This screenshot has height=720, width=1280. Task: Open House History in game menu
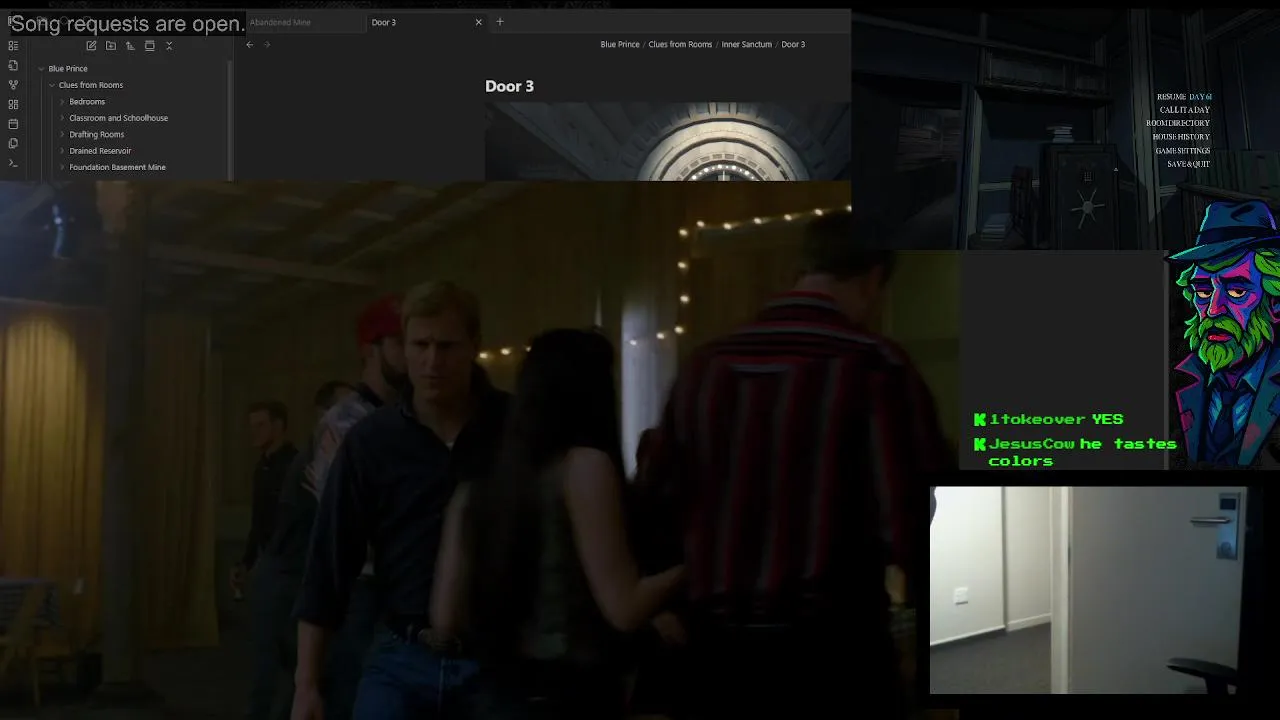click(1181, 137)
